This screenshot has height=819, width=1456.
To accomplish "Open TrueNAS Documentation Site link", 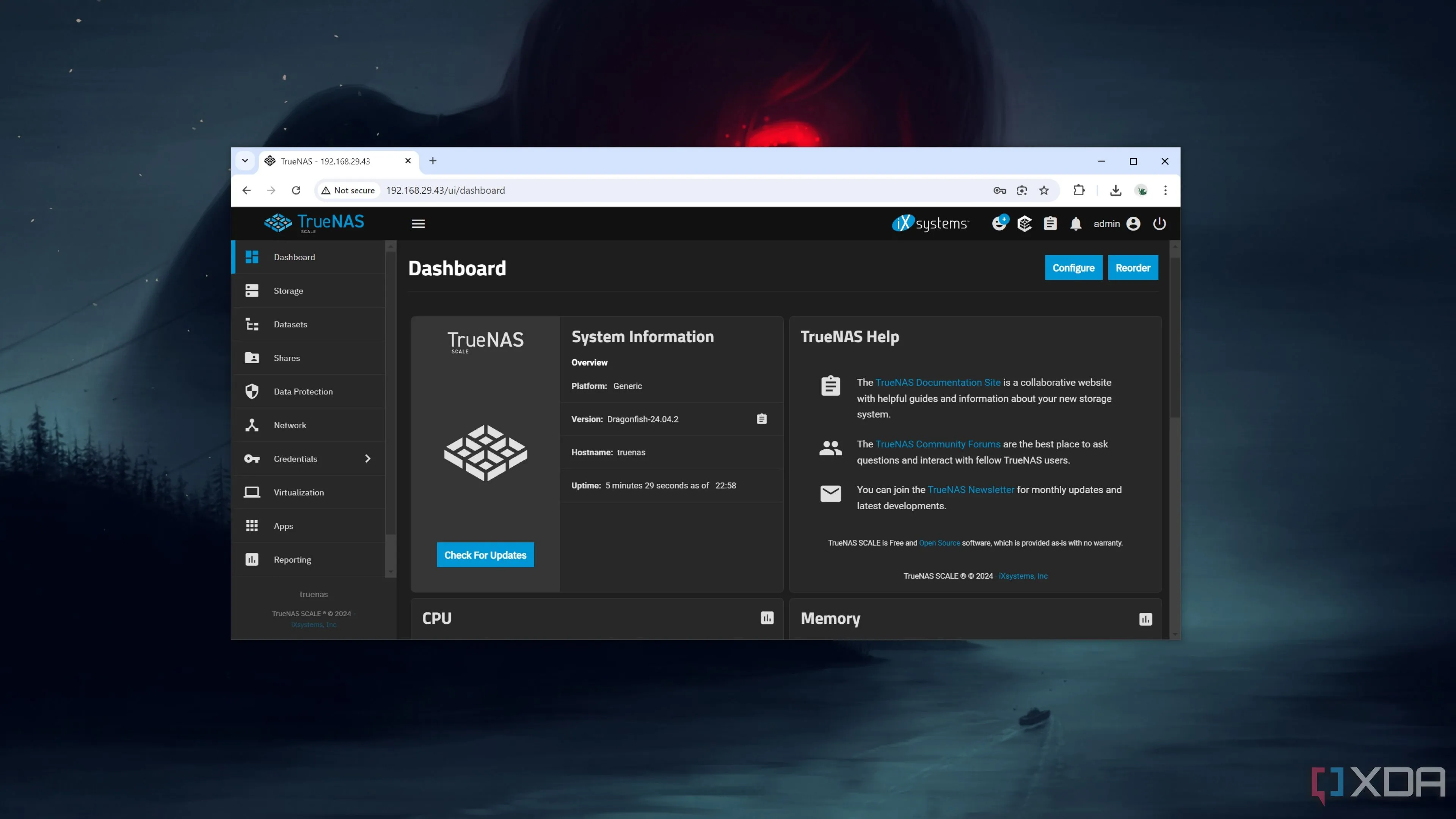I will tap(938, 383).
